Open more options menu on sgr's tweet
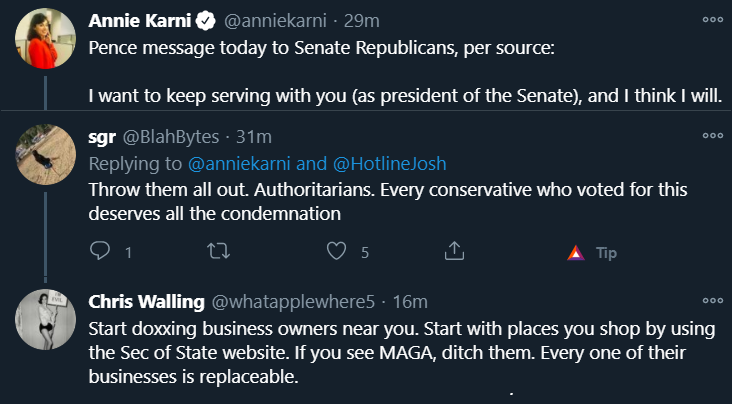 [x=713, y=135]
